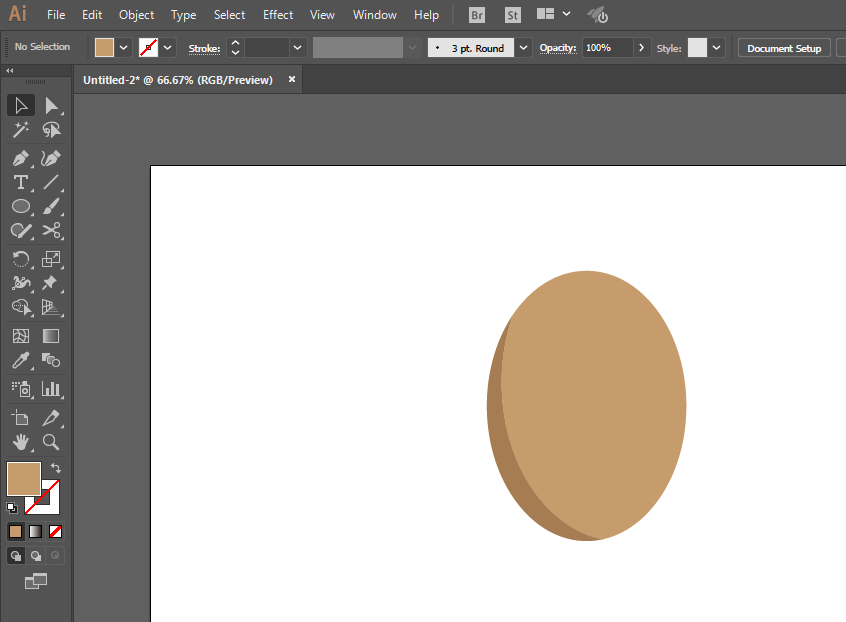Set paint mode to None
846x622 pixels.
click(56, 531)
